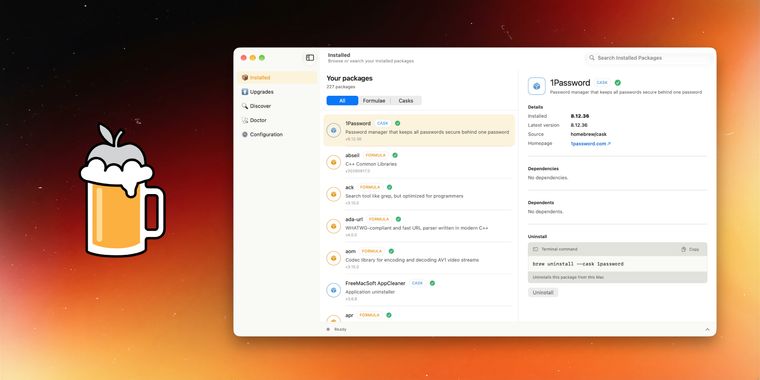Open the Discover section
The width and height of the screenshot is (760, 380).
point(277,106)
